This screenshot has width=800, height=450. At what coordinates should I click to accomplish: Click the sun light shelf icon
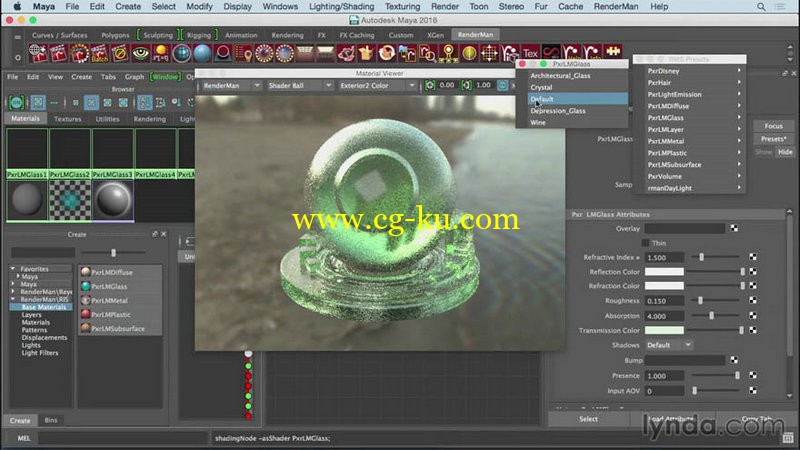(161, 53)
